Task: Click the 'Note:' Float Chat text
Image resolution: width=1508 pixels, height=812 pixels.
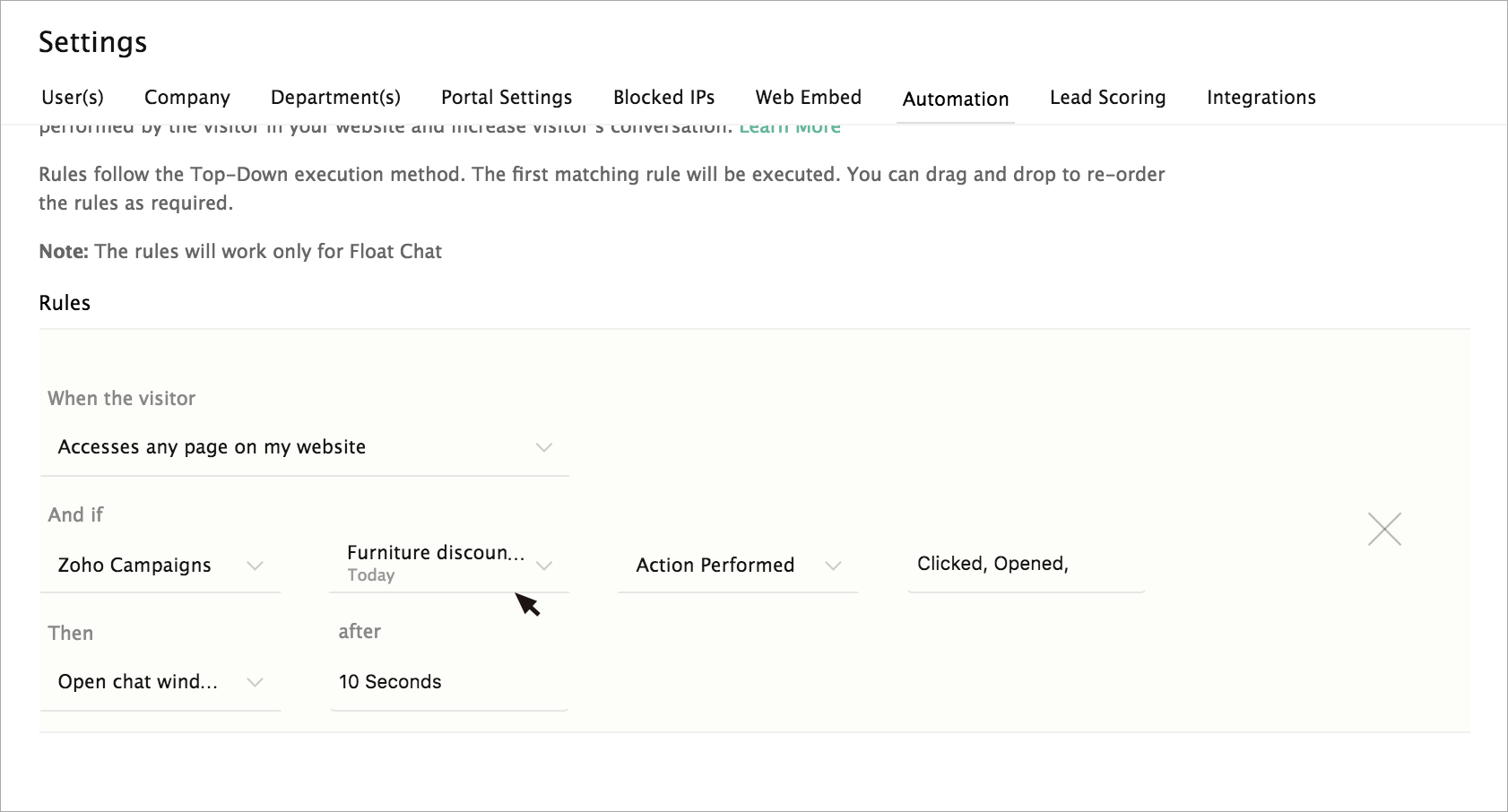Action: [240, 252]
